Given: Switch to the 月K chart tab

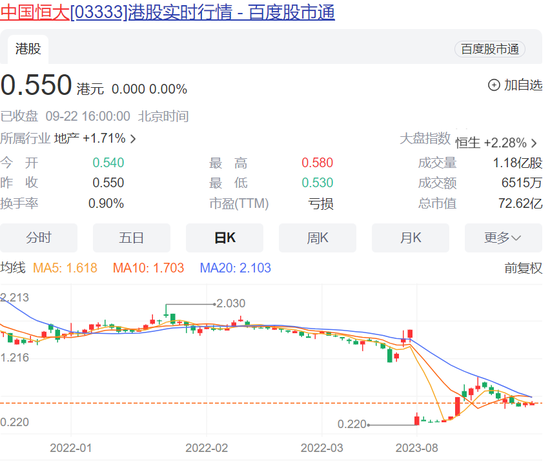Looking at the screenshot, I should click(x=410, y=238).
